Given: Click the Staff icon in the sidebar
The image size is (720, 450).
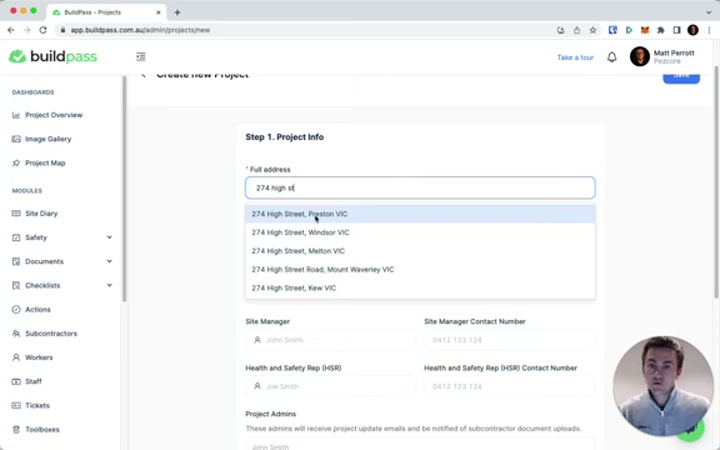Looking at the screenshot, I should point(16,381).
